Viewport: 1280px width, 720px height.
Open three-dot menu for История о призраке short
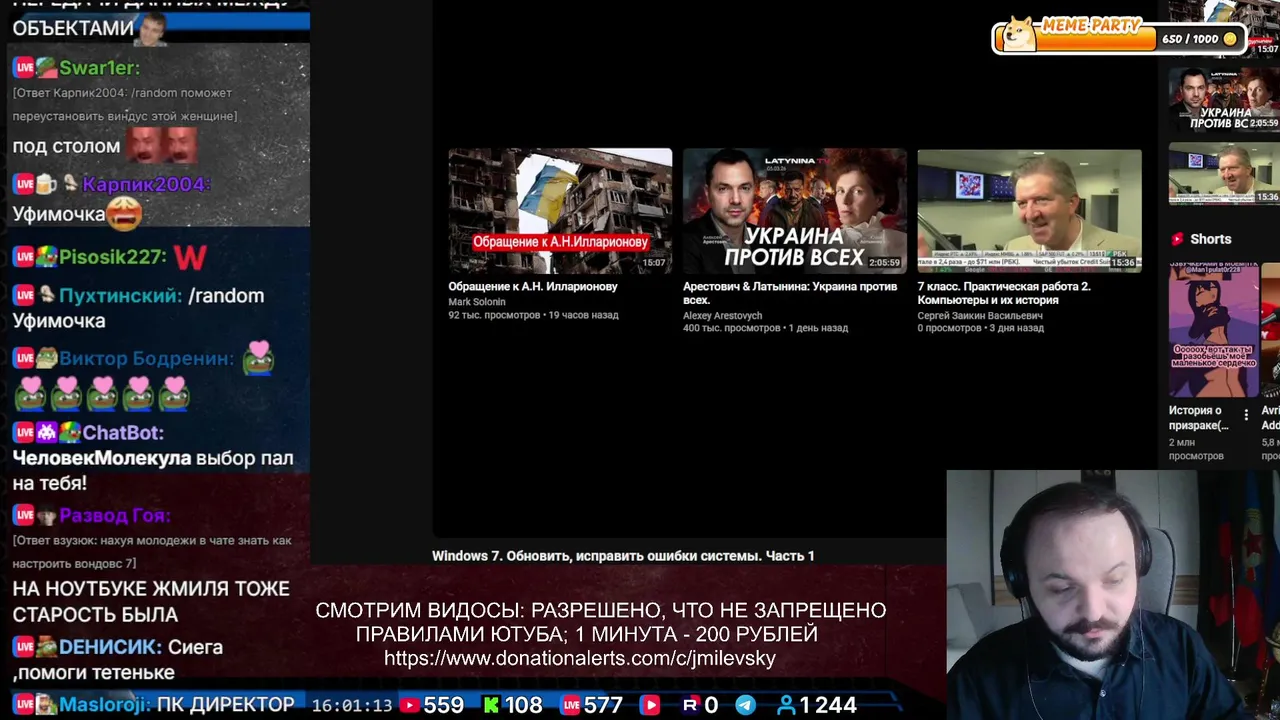tap(1246, 415)
